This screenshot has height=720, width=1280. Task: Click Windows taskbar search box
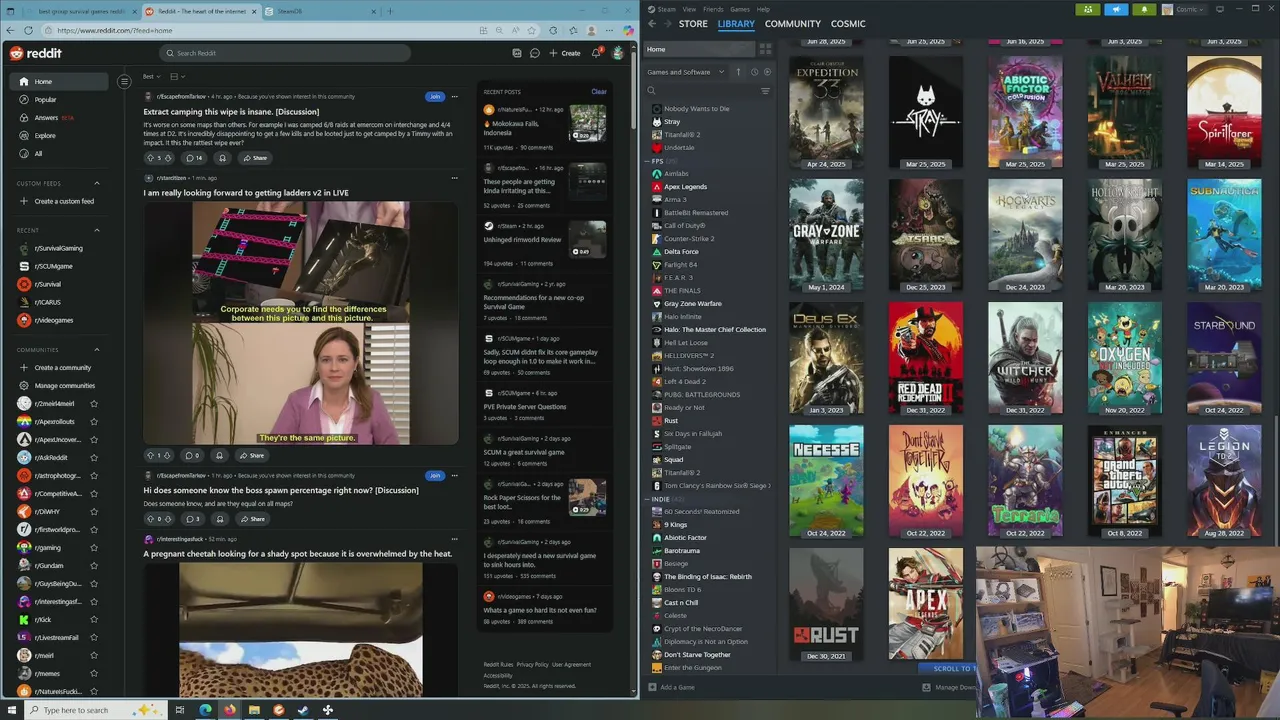coord(95,710)
